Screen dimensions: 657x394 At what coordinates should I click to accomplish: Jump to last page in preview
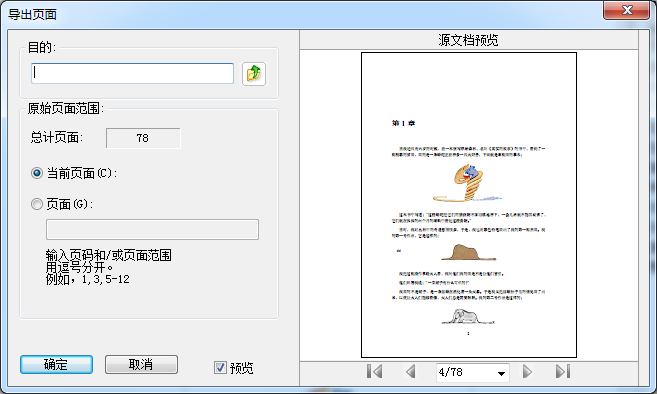coord(563,371)
